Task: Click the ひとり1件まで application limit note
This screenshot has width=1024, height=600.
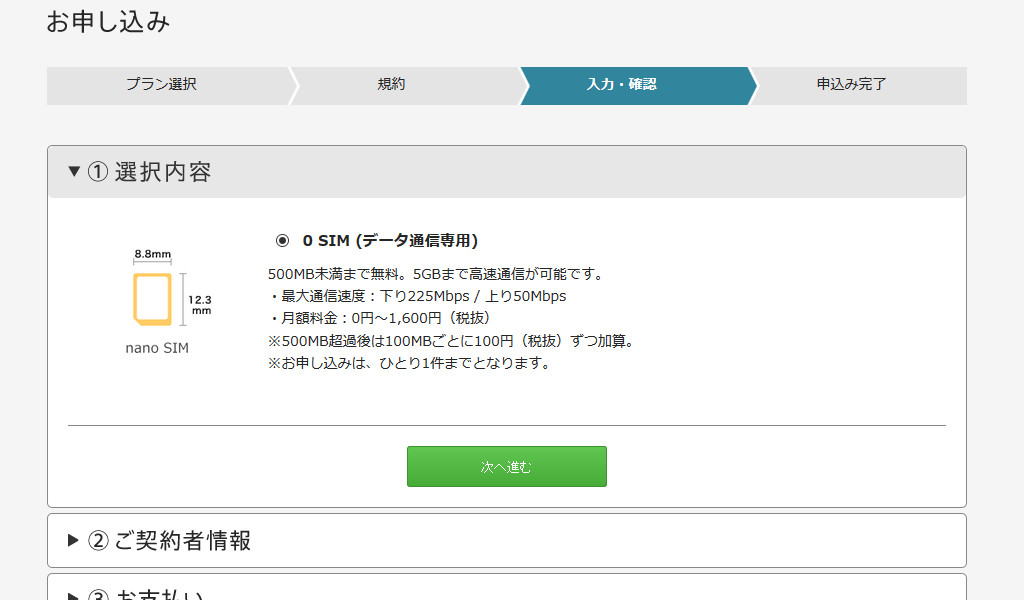Action: tap(409, 363)
